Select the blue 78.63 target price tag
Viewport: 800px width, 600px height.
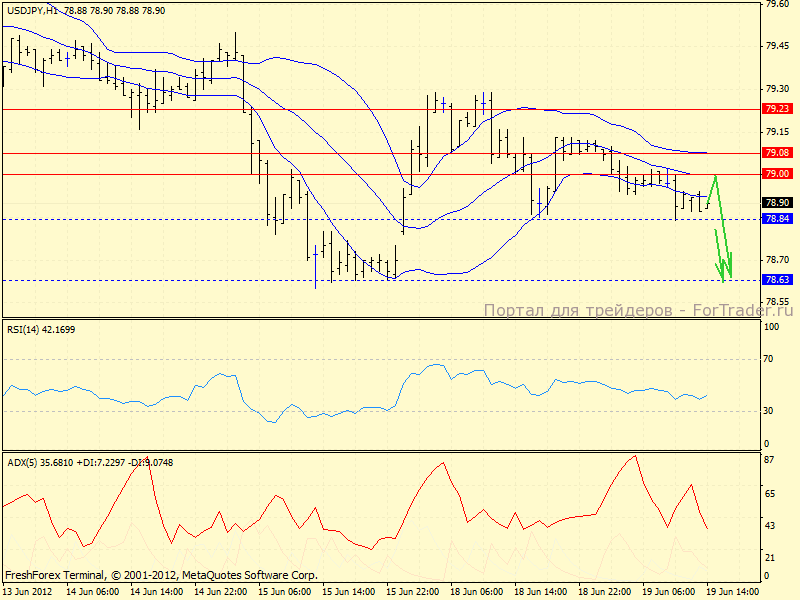[x=777, y=280]
